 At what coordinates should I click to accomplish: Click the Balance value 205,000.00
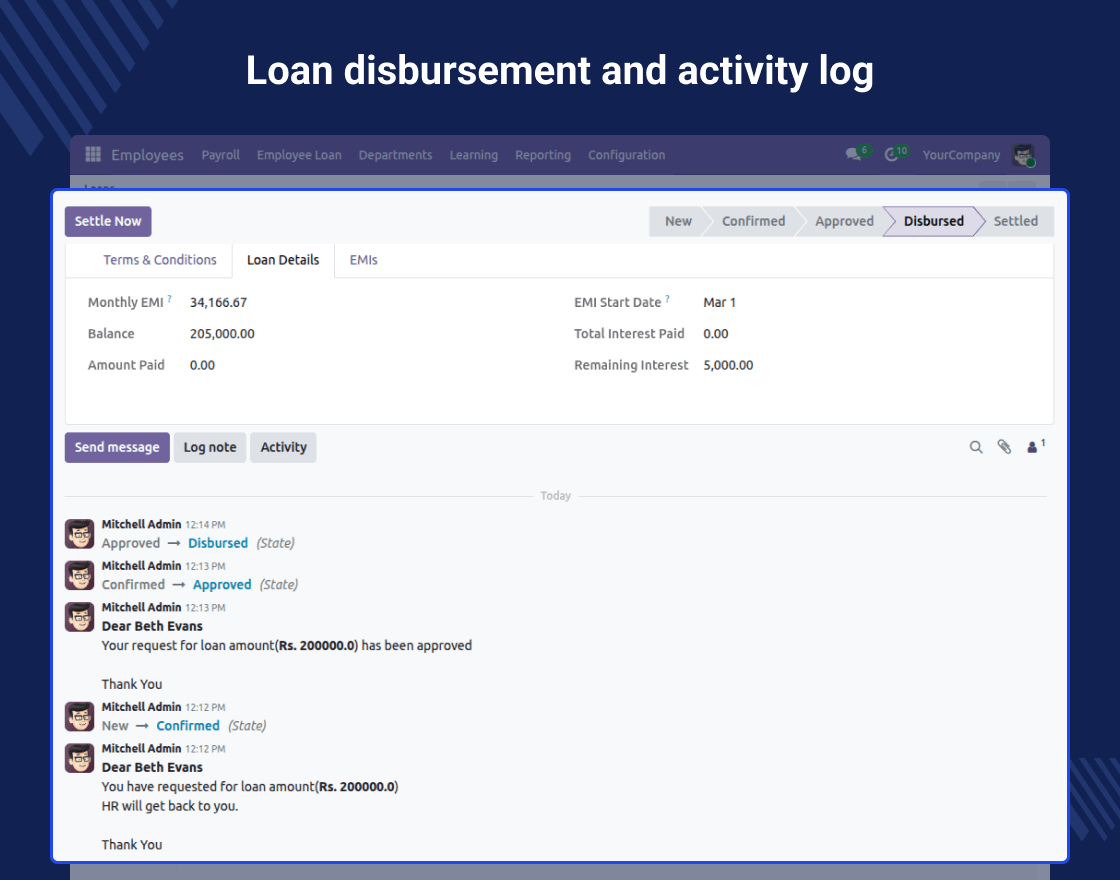pyautogui.click(x=222, y=334)
